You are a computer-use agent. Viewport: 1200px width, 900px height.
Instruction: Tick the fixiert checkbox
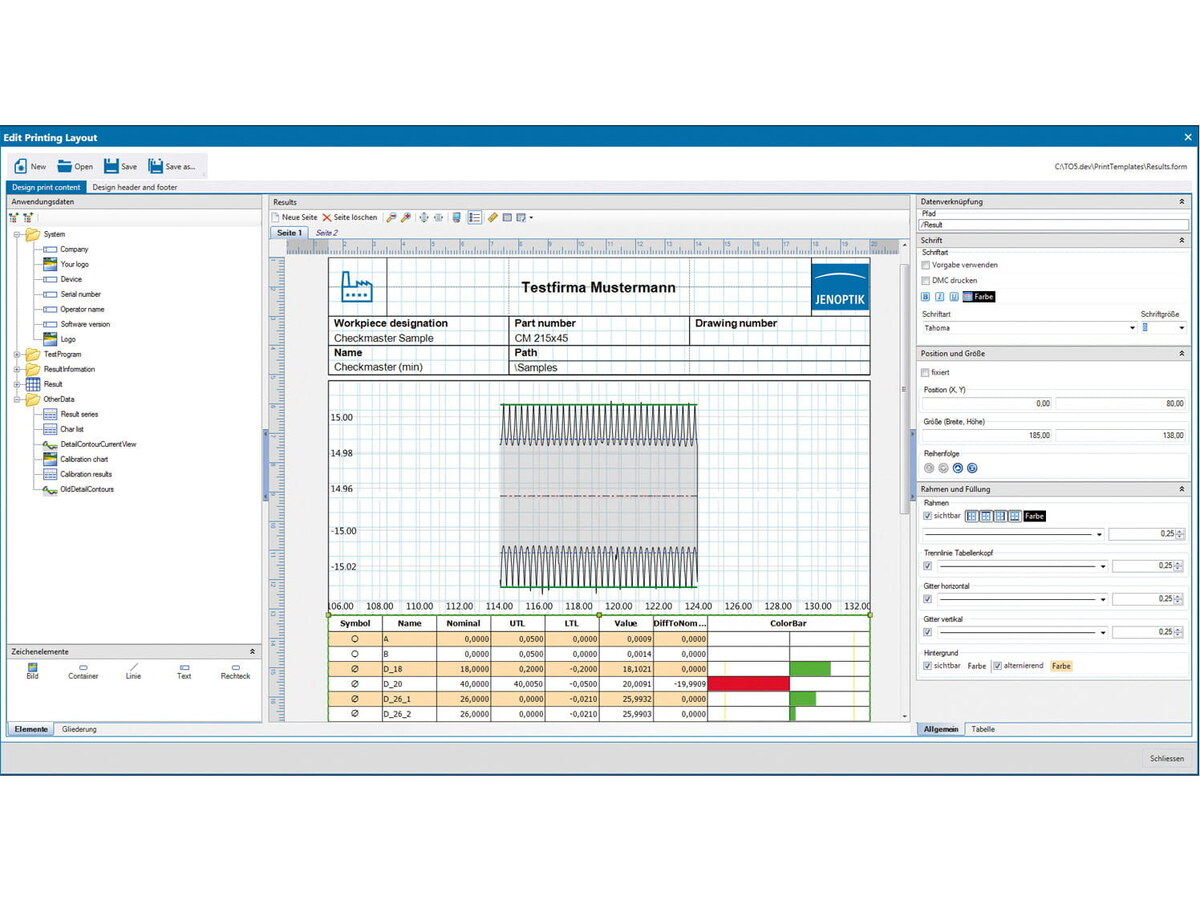coord(926,372)
